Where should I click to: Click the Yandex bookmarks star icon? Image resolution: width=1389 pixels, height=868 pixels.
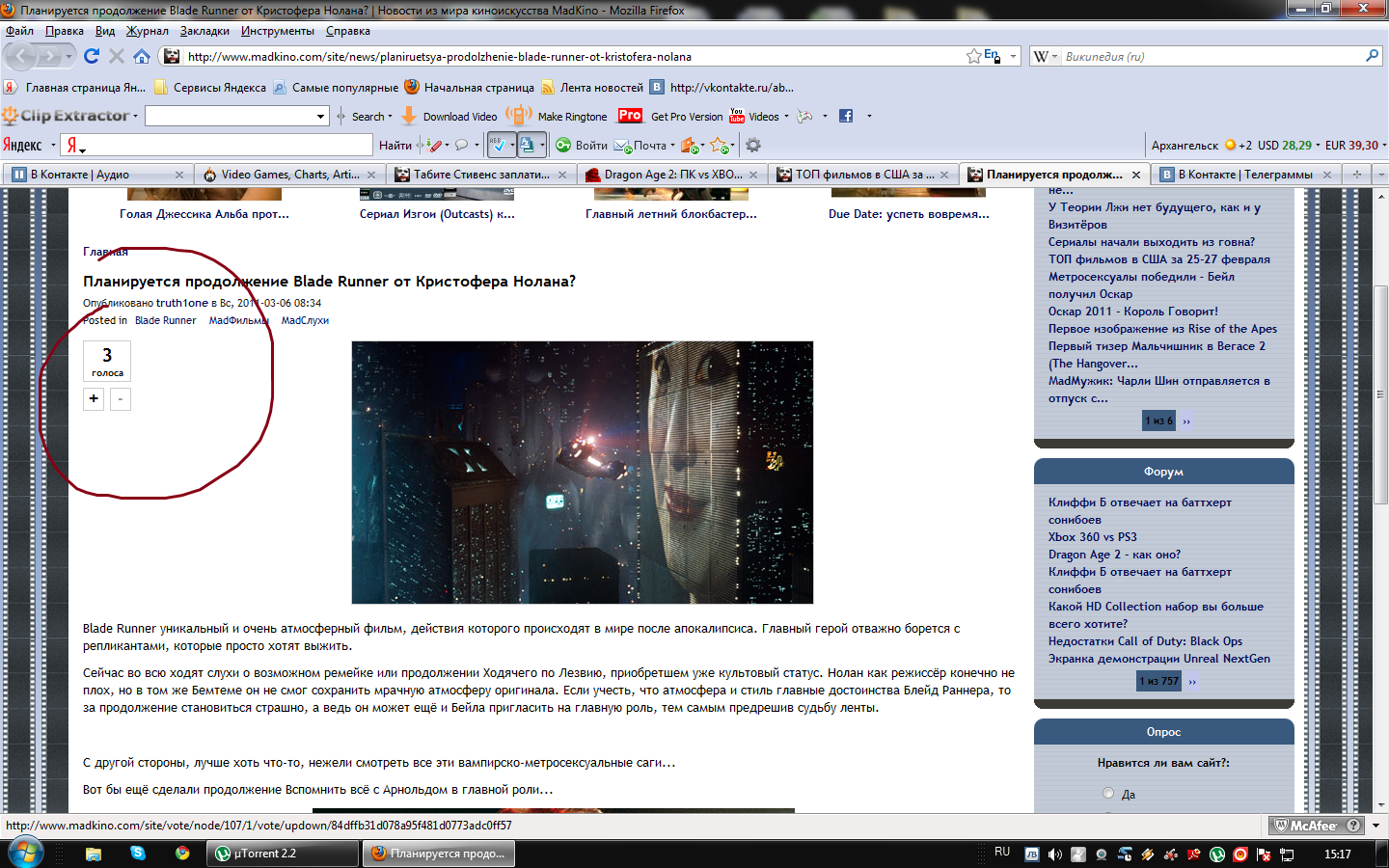point(719,145)
